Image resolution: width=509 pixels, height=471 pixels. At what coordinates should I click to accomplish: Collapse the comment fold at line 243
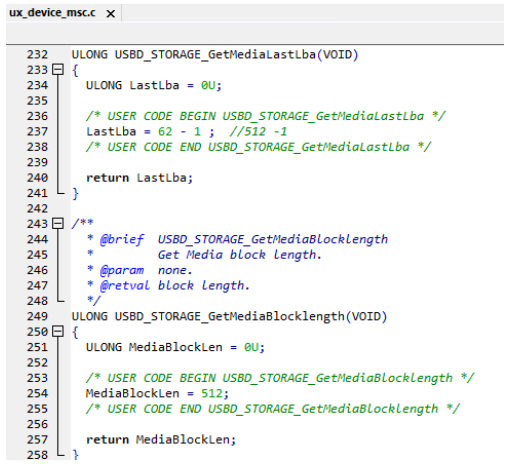pyautogui.click(x=58, y=223)
